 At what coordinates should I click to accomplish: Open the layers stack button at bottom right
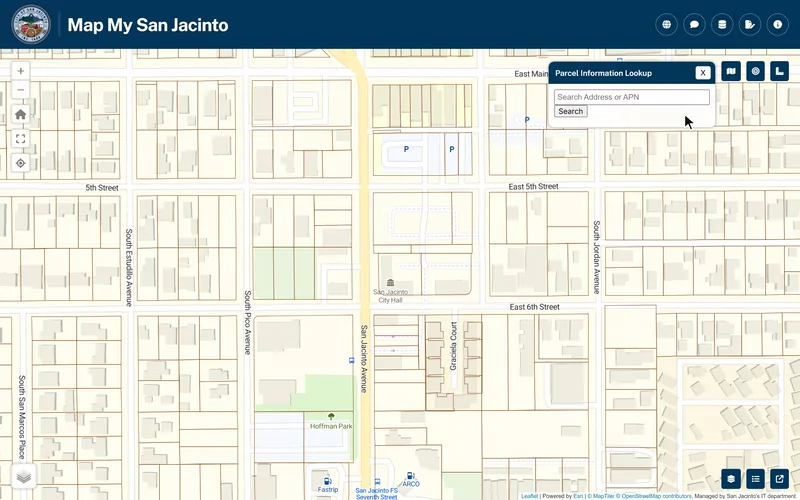pyautogui.click(x=731, y=479)
